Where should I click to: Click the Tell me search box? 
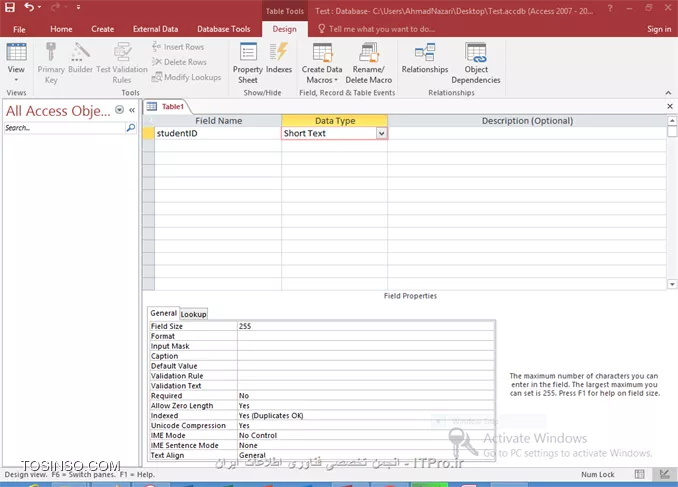click(400, 29)
